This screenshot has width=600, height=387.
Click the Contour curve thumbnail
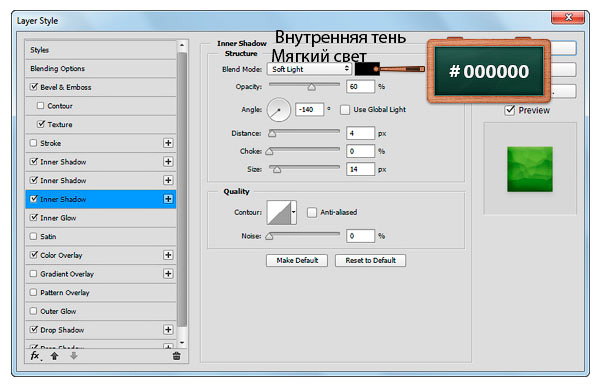pos(279,212)
